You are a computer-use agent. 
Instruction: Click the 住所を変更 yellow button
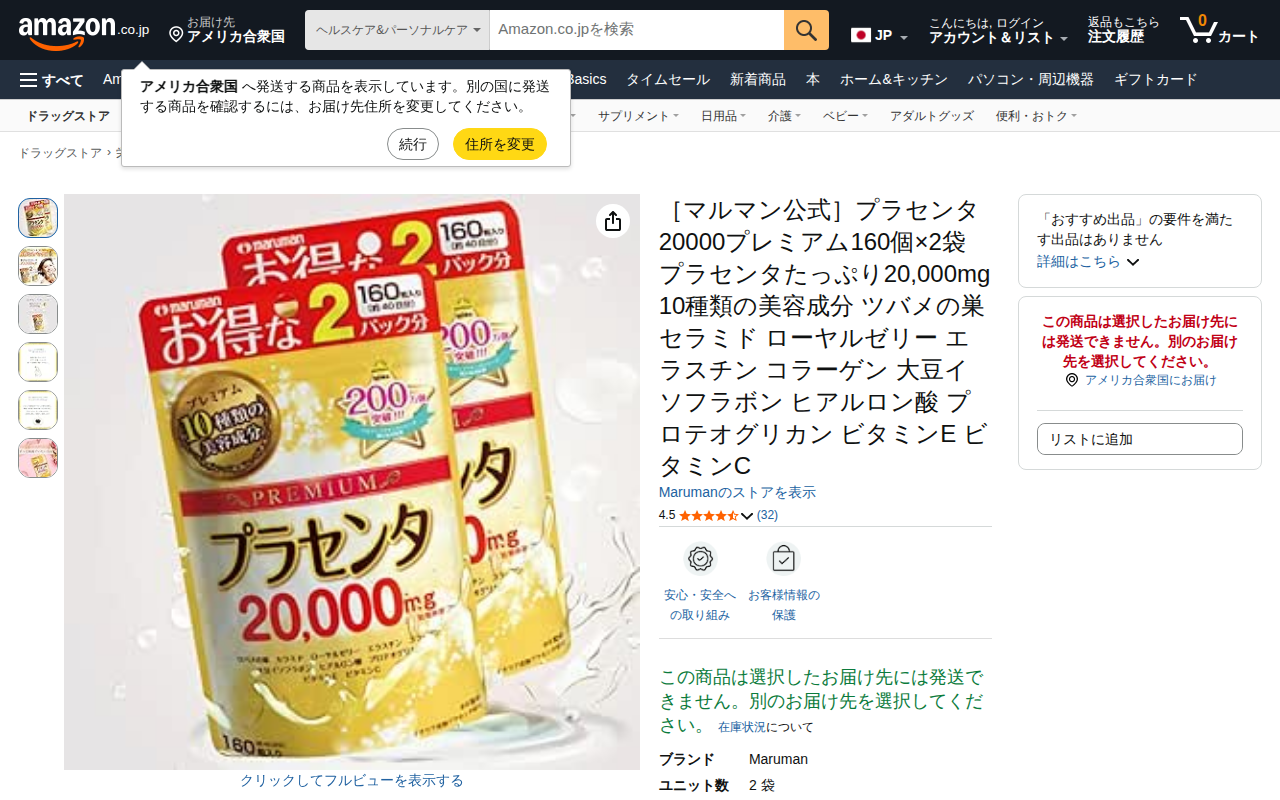[500, 144]
